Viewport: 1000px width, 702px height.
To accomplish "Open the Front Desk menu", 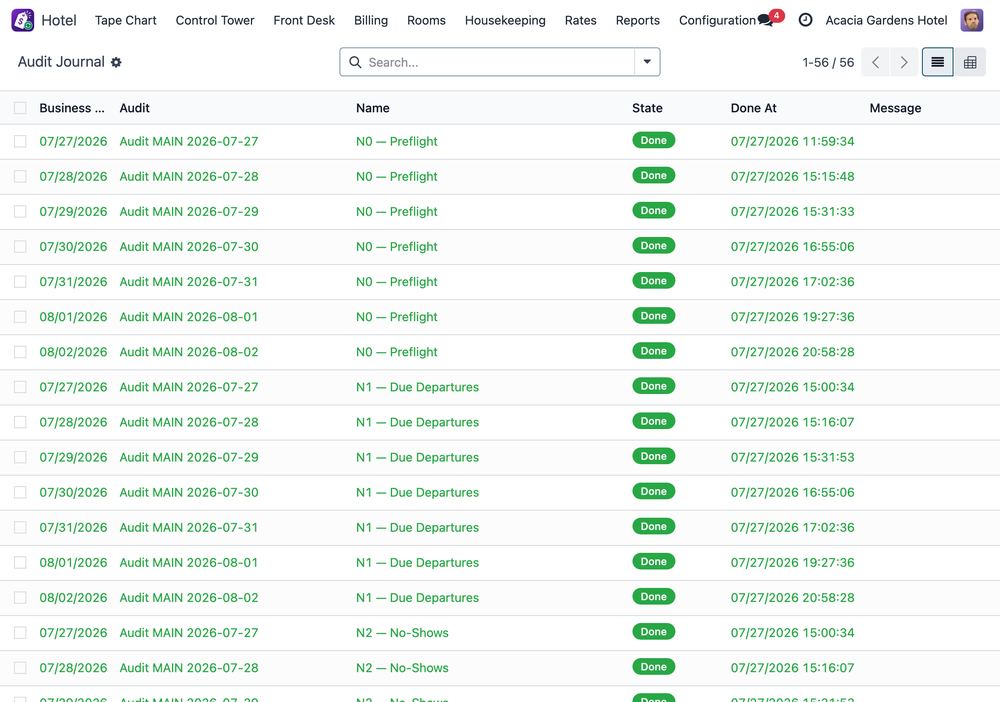I will point(304,20).
